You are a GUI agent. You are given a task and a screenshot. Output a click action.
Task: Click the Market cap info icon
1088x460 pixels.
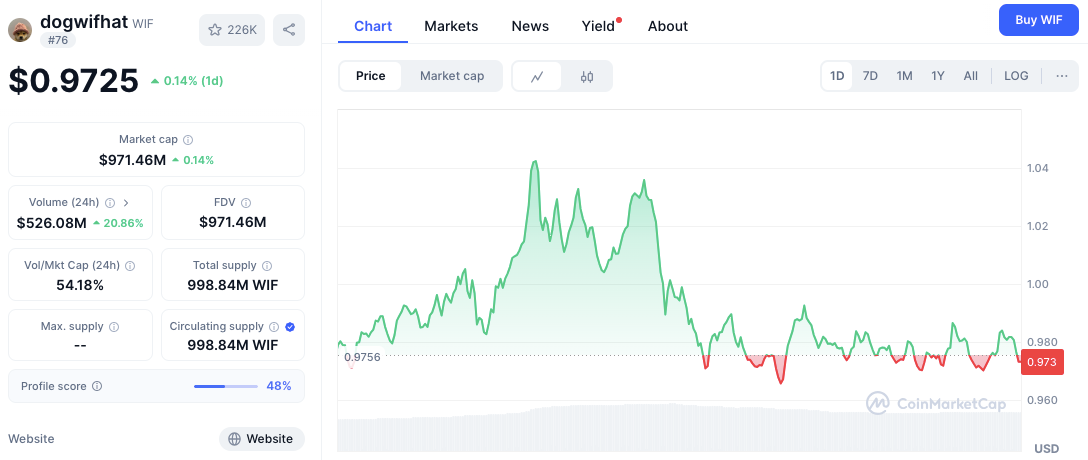pos(188,140)
